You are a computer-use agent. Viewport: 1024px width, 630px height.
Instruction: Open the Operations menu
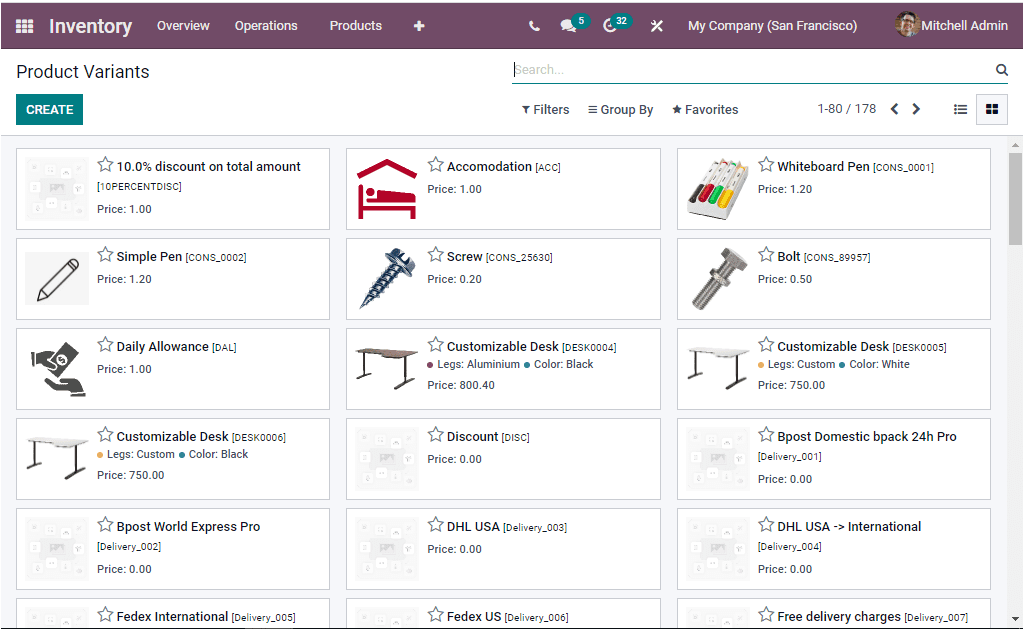tap(266, 25)
